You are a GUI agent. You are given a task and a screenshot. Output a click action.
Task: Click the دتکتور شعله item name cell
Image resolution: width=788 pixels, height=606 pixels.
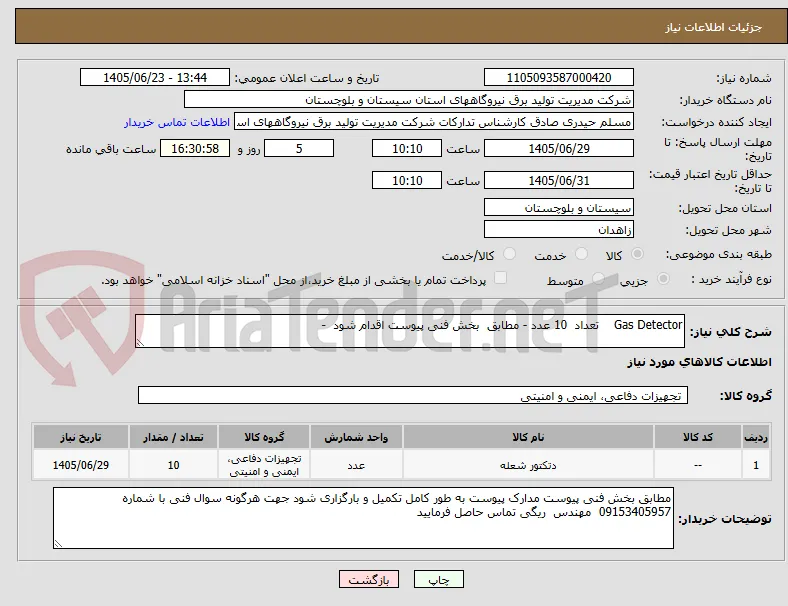528,465
